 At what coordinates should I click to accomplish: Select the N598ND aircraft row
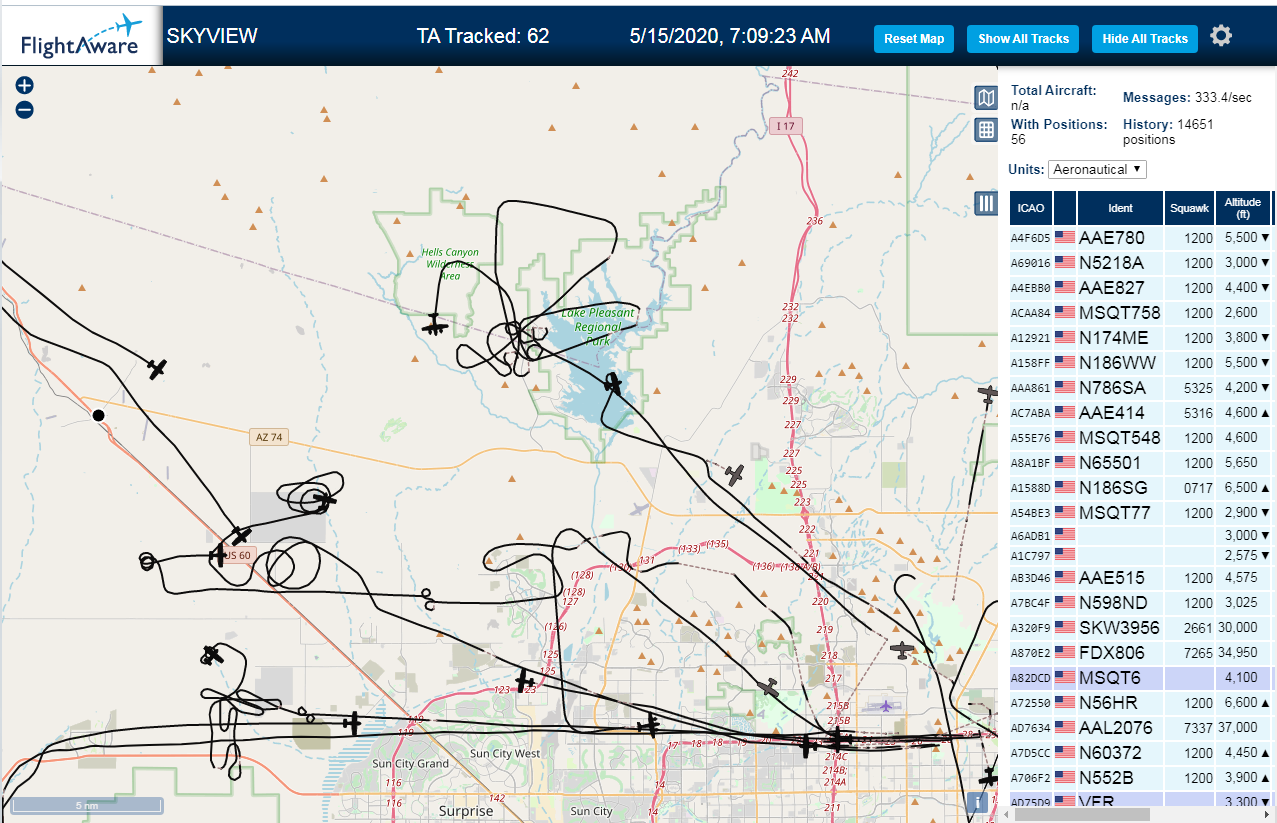[1141, 603]
